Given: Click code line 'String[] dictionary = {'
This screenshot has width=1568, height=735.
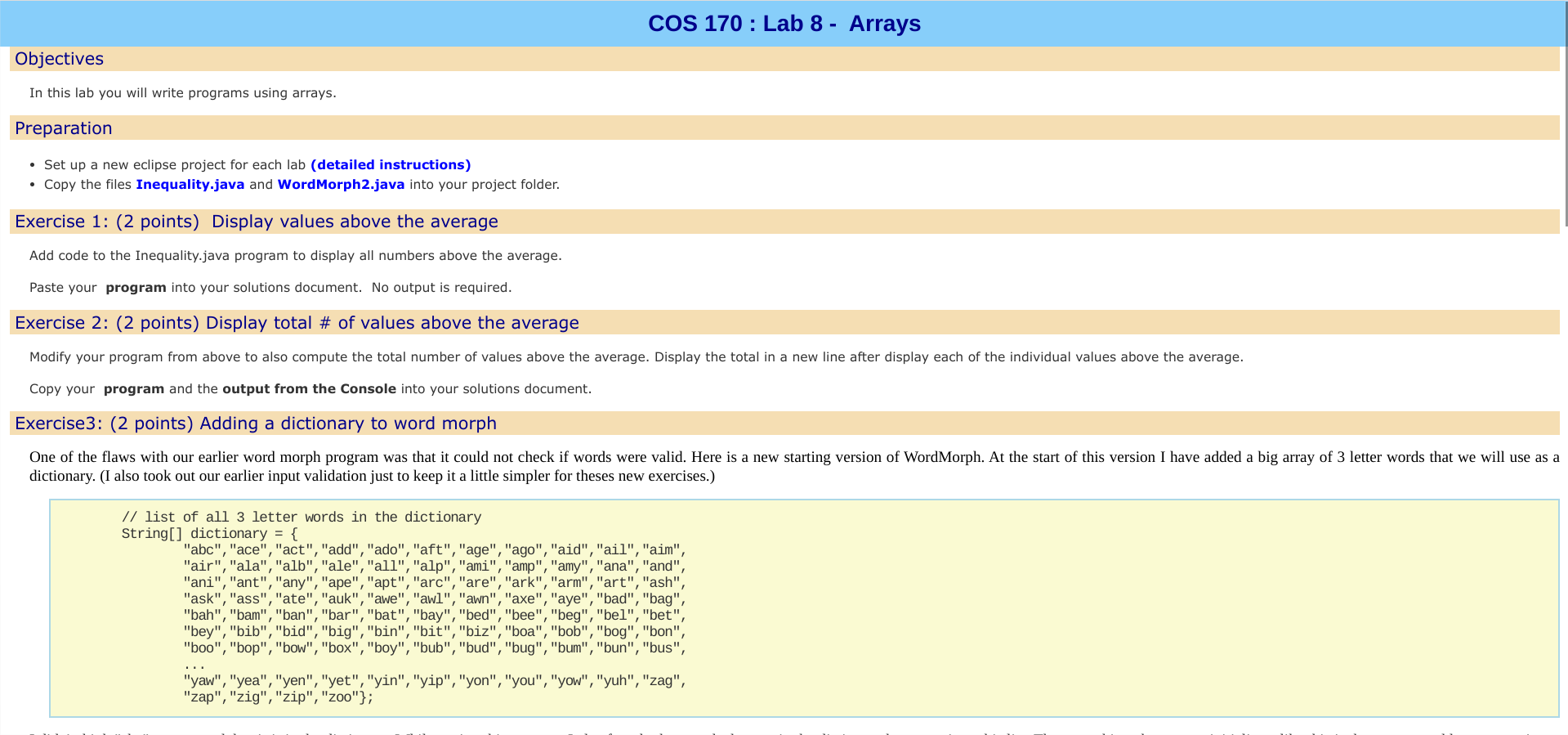Looking at the screenshot, I should coord(210,534).
